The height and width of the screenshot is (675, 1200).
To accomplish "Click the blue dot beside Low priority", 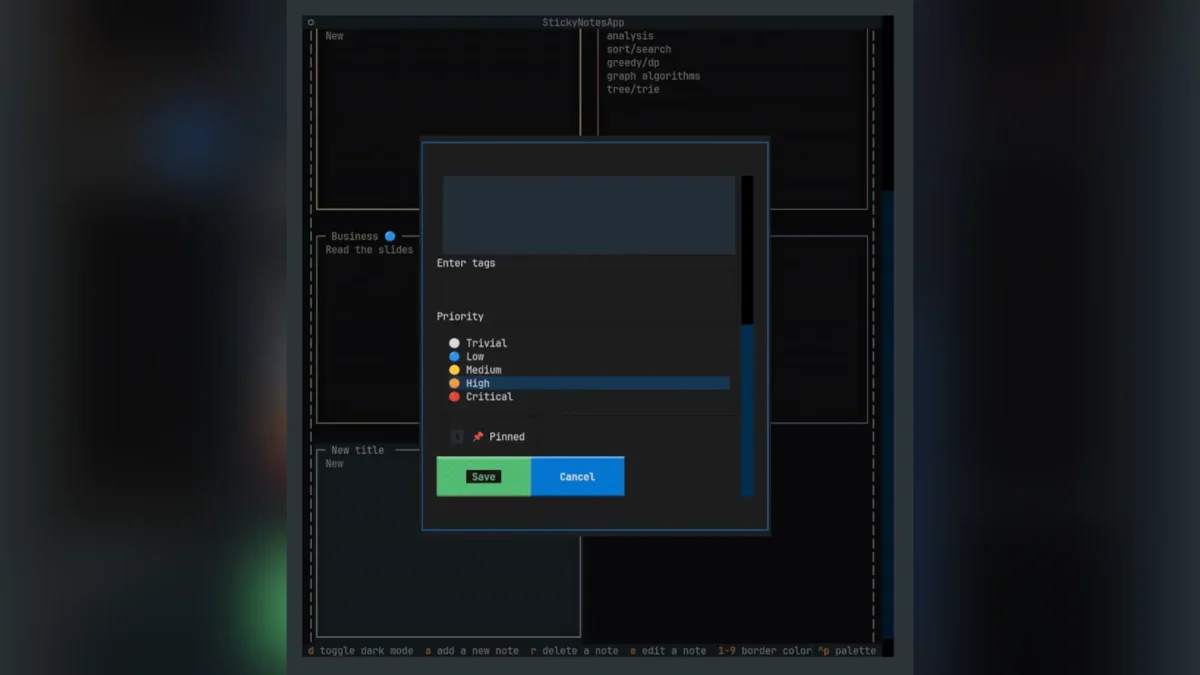I will tap(454, 356).
